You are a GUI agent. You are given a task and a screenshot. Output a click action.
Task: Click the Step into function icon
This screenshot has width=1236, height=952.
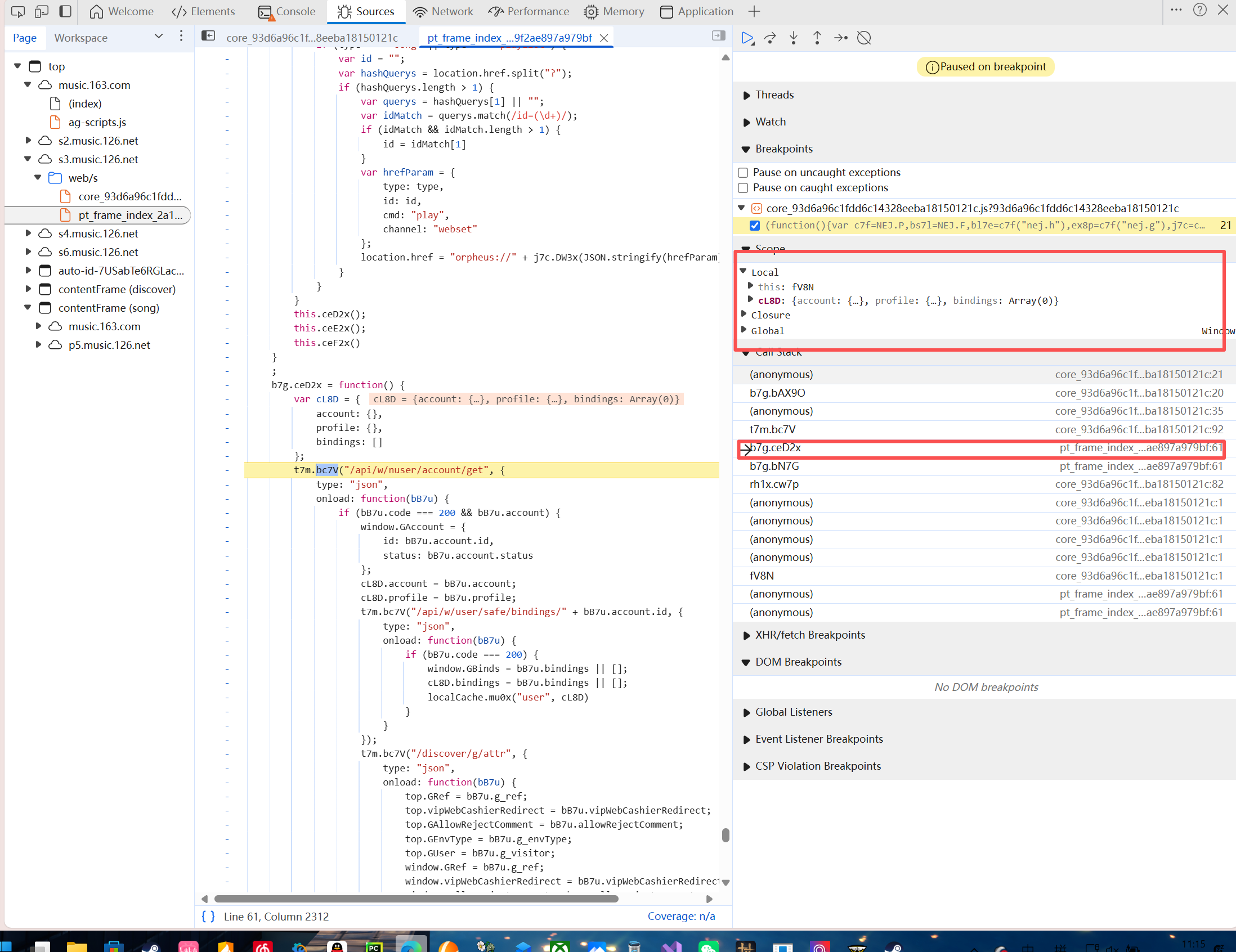(x=794, y=38)
